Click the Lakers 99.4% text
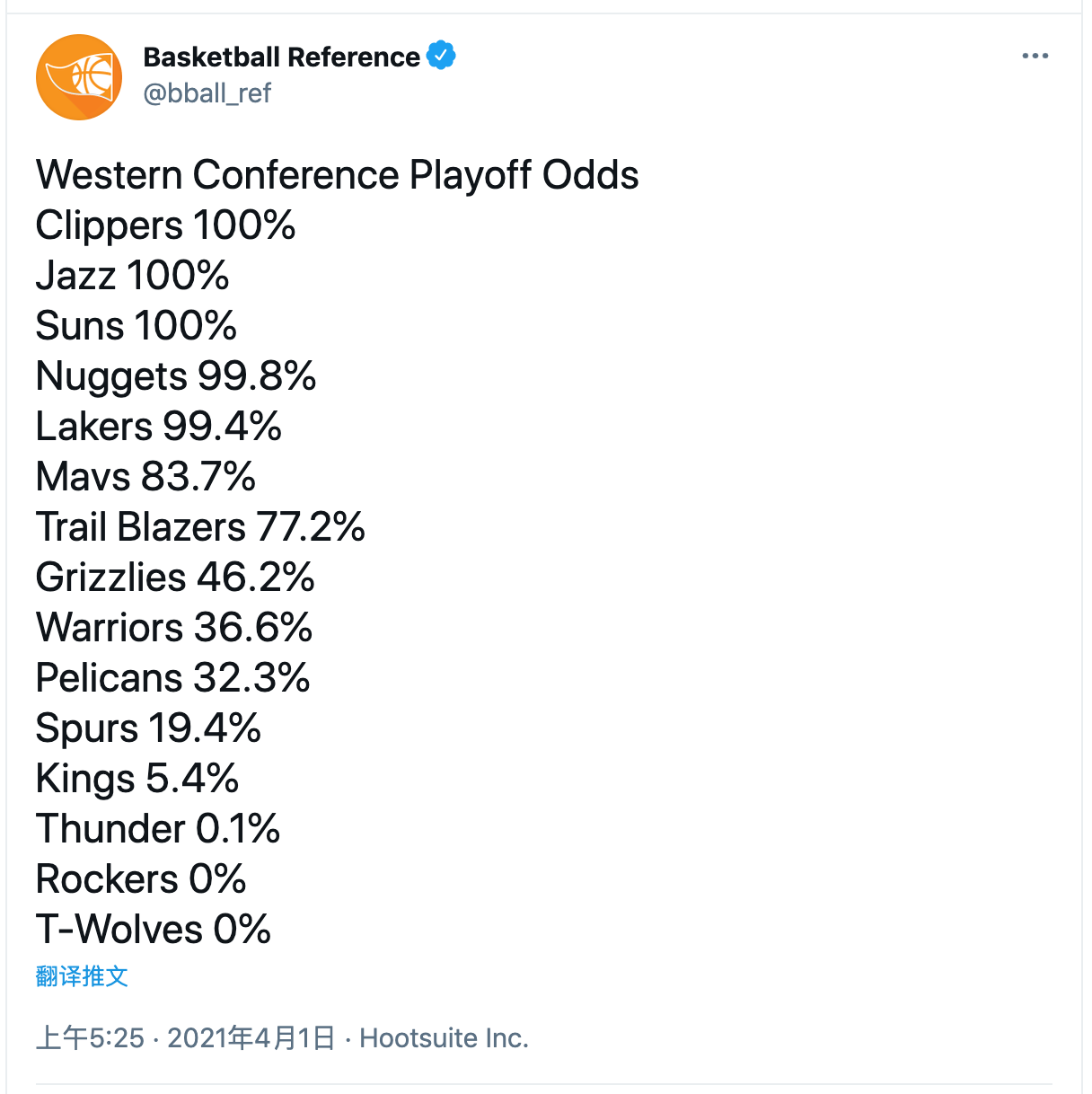The width and height of the screenshot is (1092, 1094). pyautogui.click(x=159, y=427)
